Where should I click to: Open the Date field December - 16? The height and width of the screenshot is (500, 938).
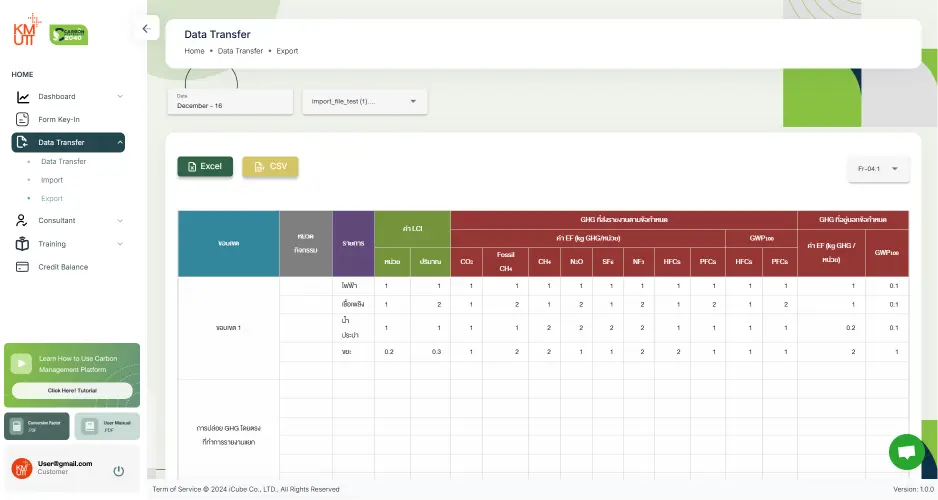pyautogui.click(x=230, y=102)
